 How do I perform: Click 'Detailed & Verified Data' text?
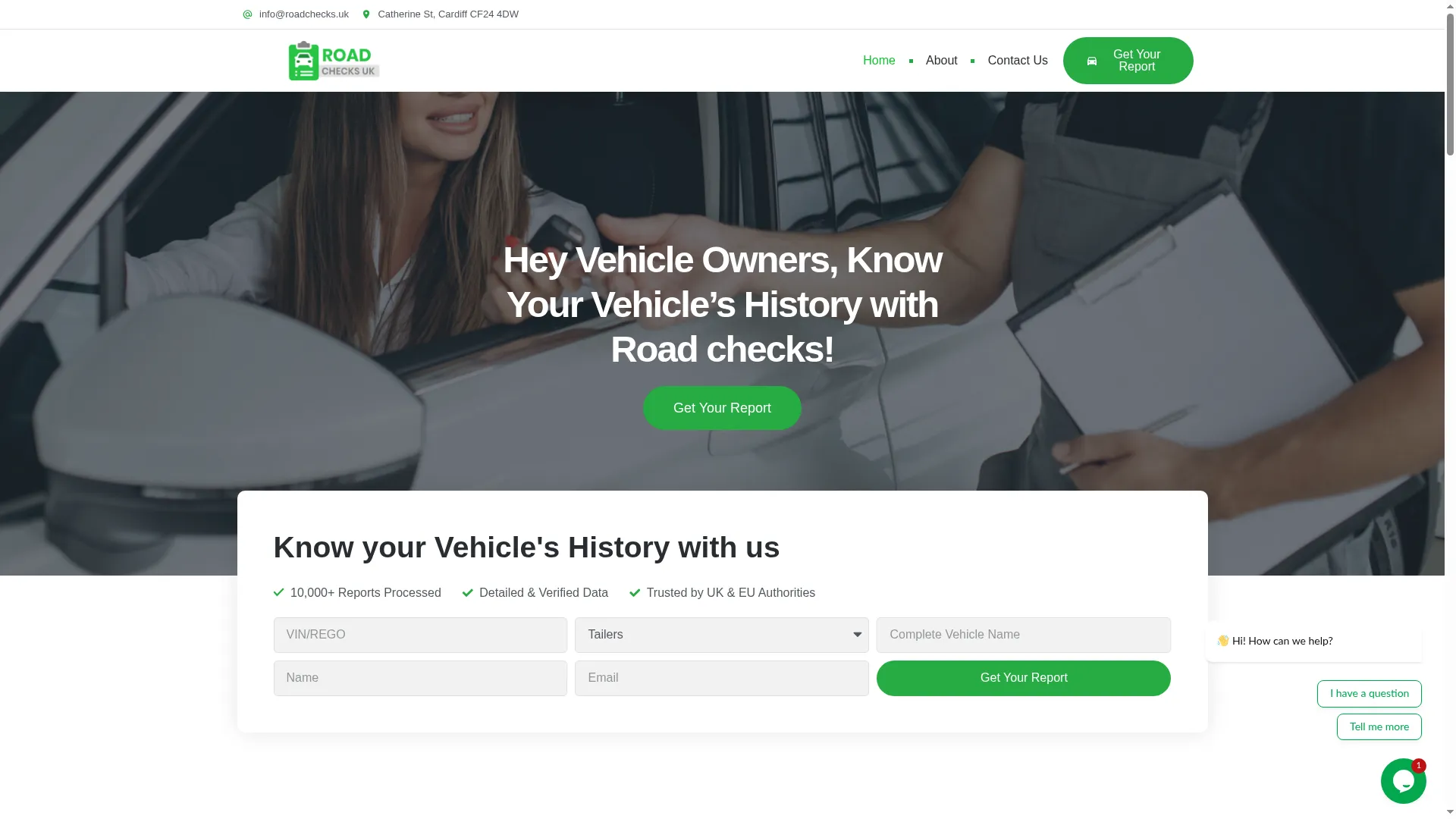544,593
